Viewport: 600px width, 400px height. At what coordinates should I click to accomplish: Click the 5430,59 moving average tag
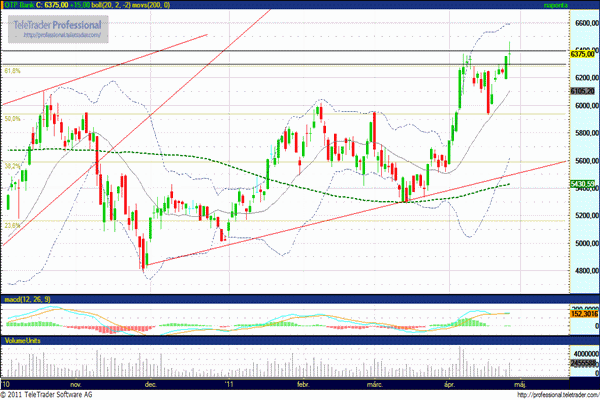(x=583, y=184)
